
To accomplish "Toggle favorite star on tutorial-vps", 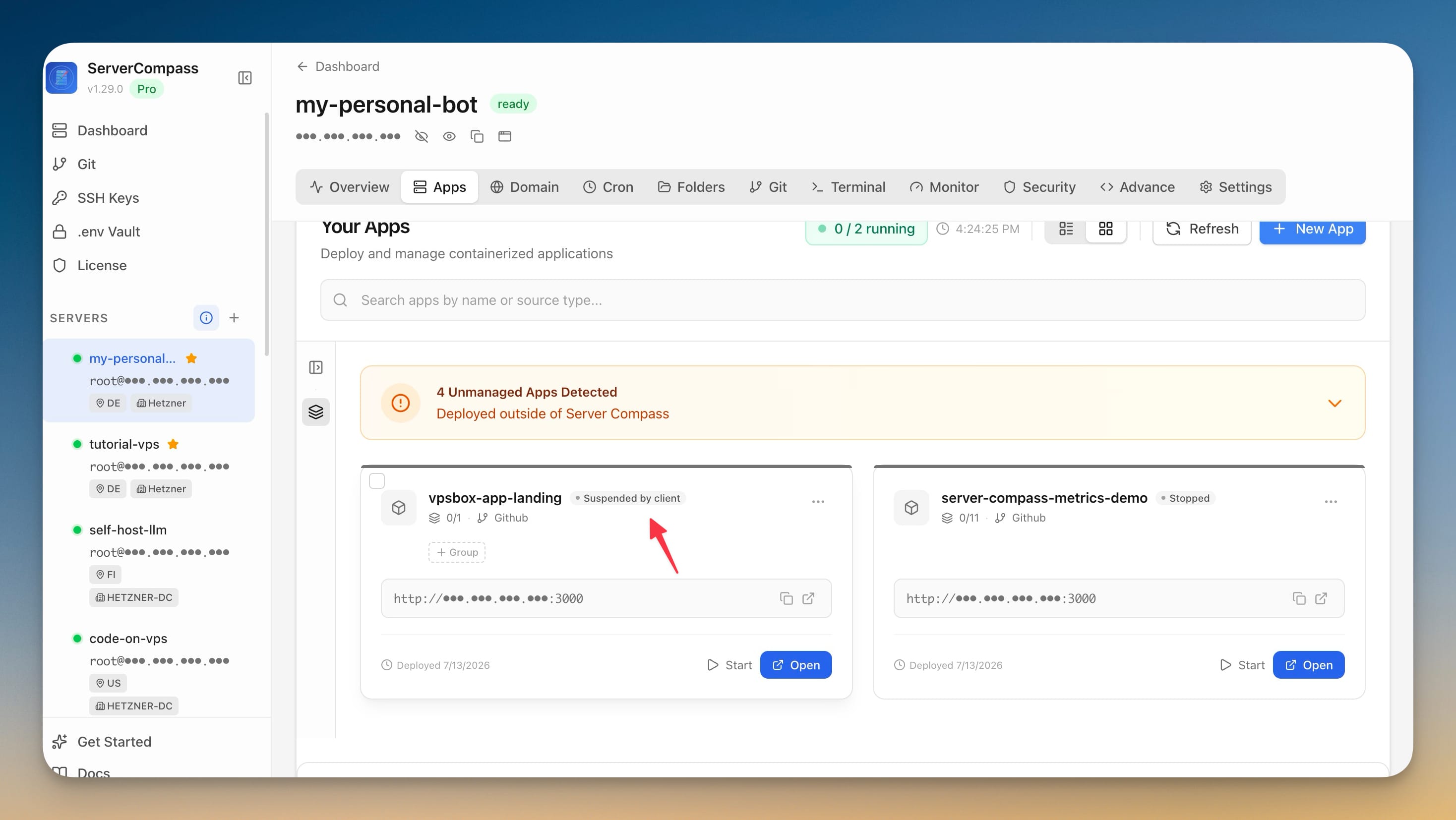I will pyautogui.click(x=173, y=444).
